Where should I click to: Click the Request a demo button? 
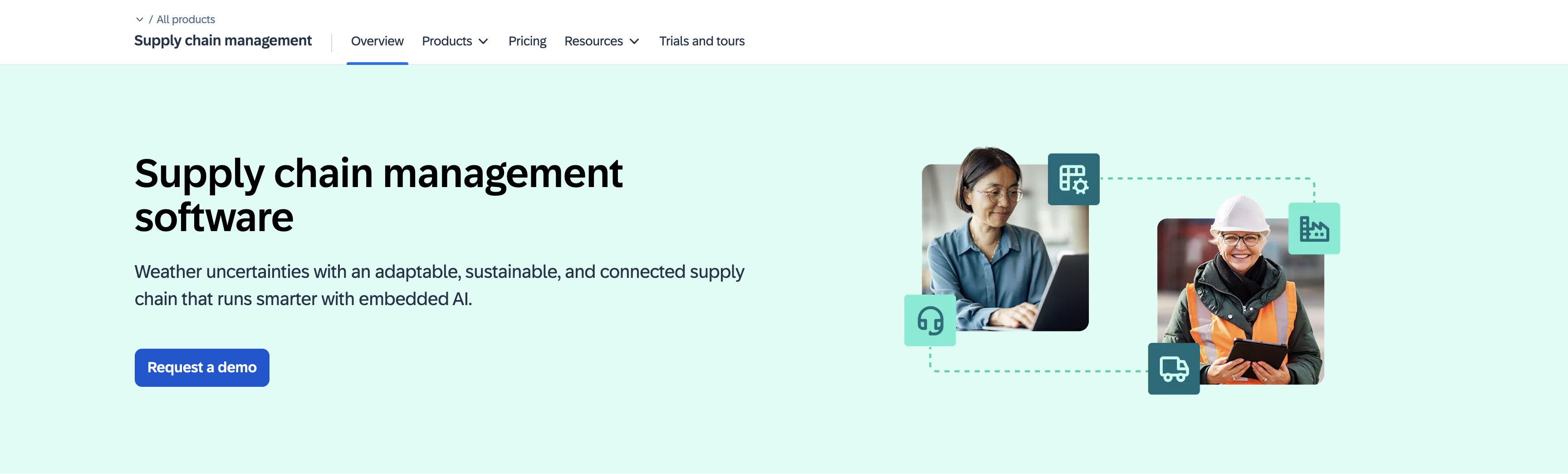(x=202, y=367)
